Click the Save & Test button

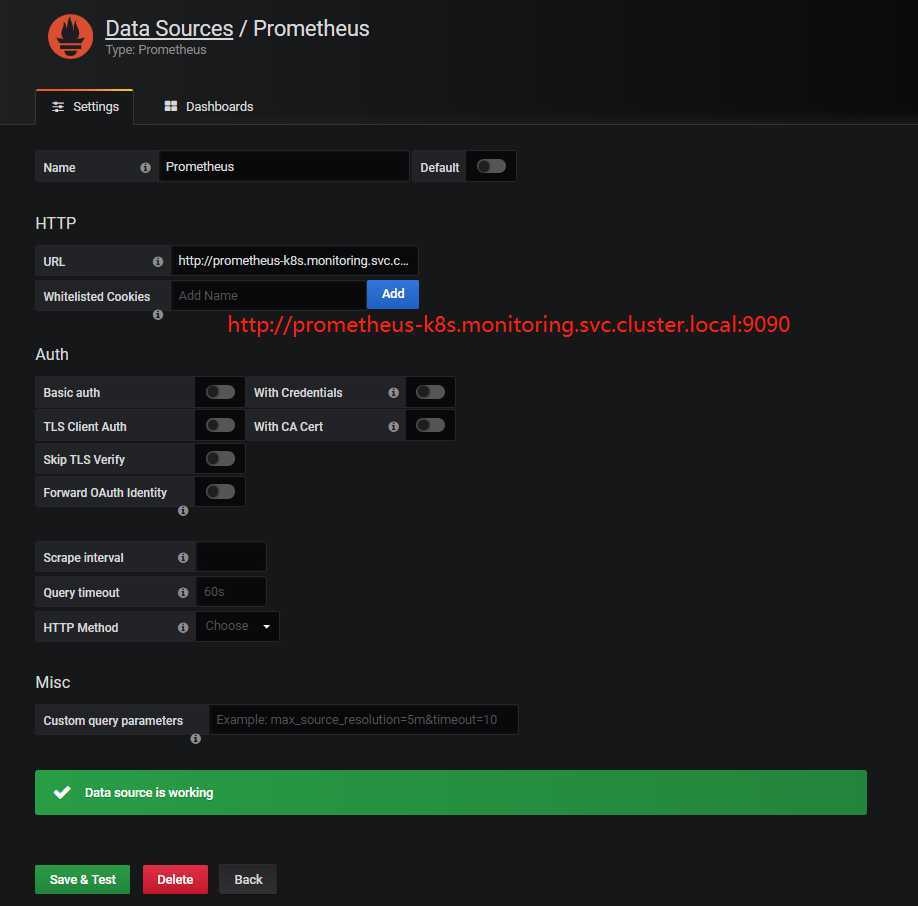tap(83, 879)
